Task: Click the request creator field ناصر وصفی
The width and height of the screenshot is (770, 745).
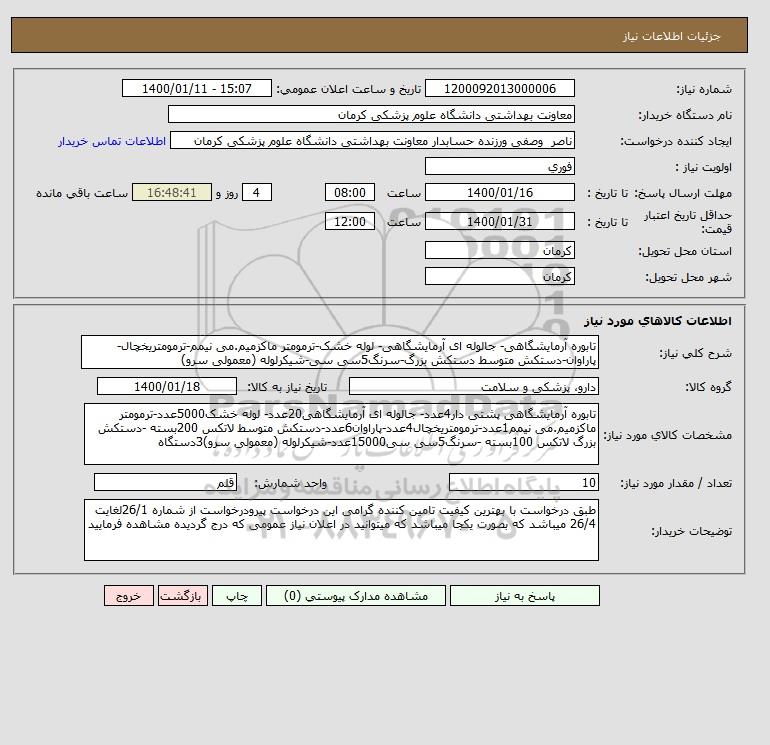Action: coord(372,140)
